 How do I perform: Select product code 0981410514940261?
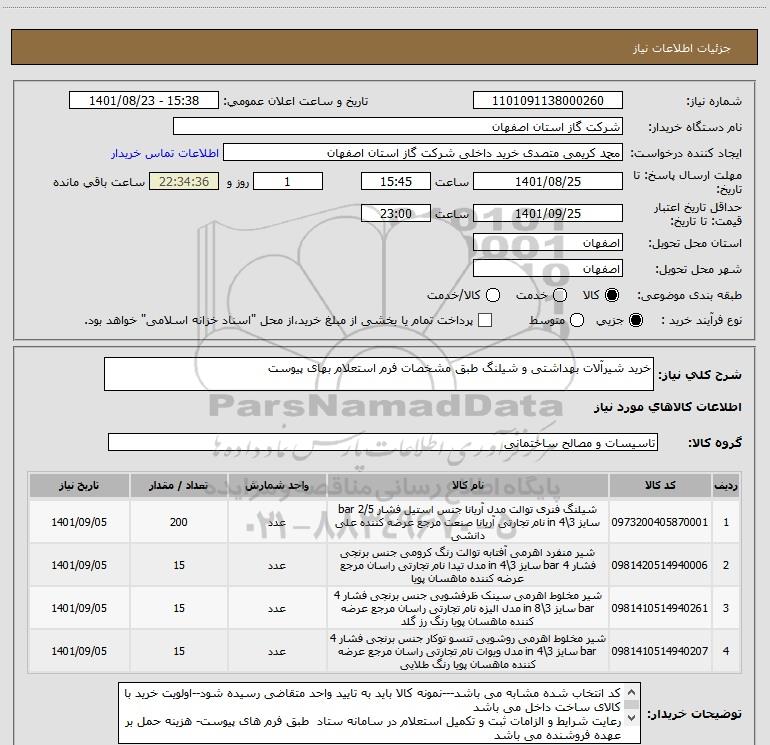pyautogui.click(x=660, y=608)
